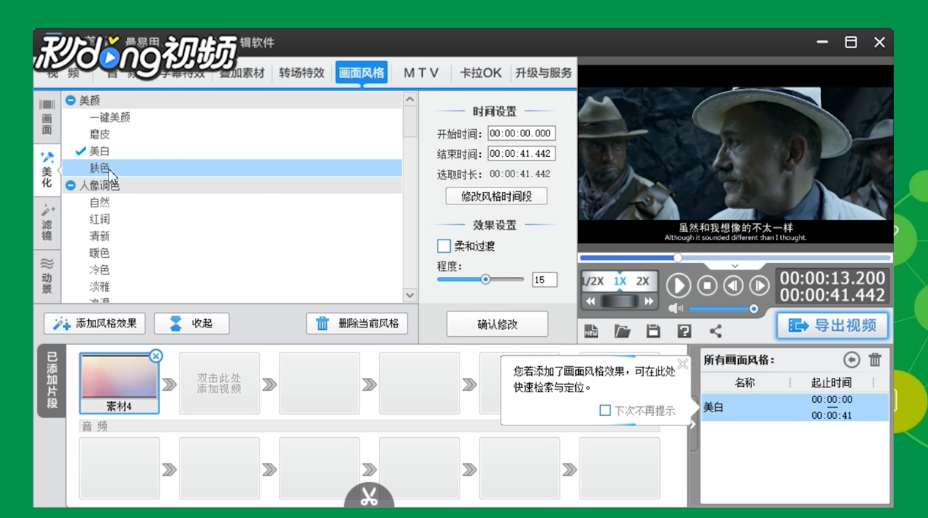Set playback speed to 1X
The height and width of the screenshot is (518, 928).
pos(620,281)
